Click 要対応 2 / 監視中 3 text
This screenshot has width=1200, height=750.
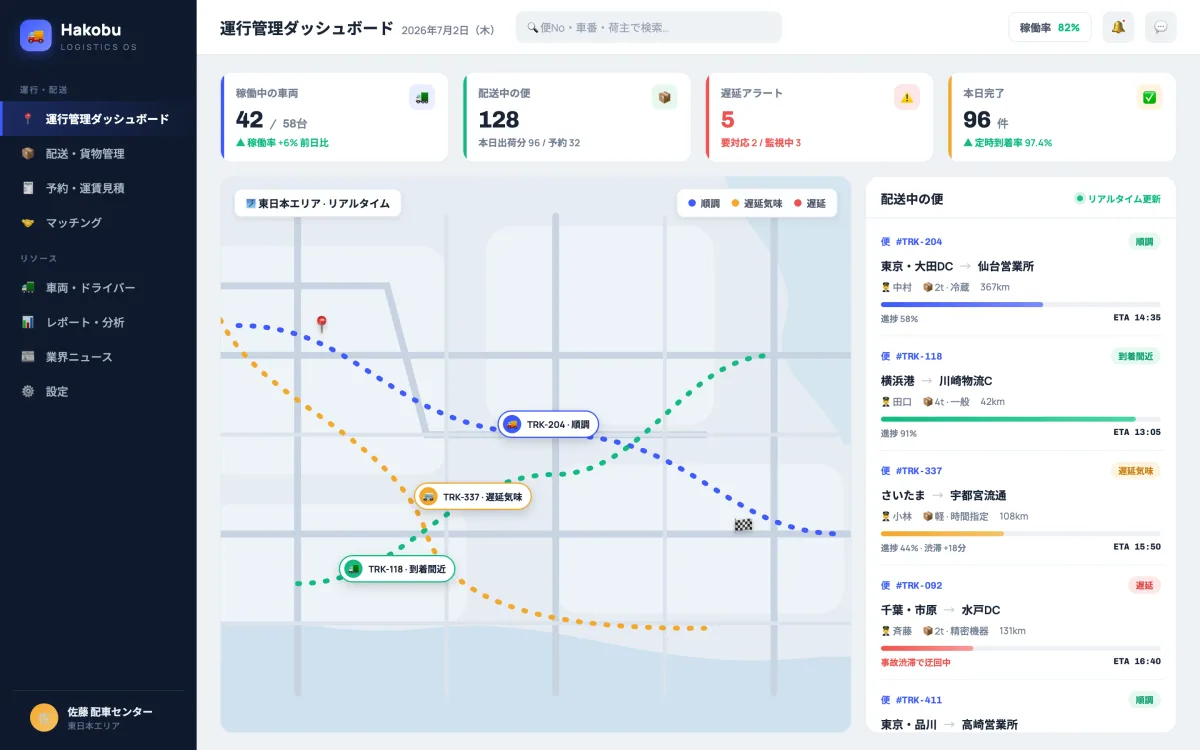point(761,143)
